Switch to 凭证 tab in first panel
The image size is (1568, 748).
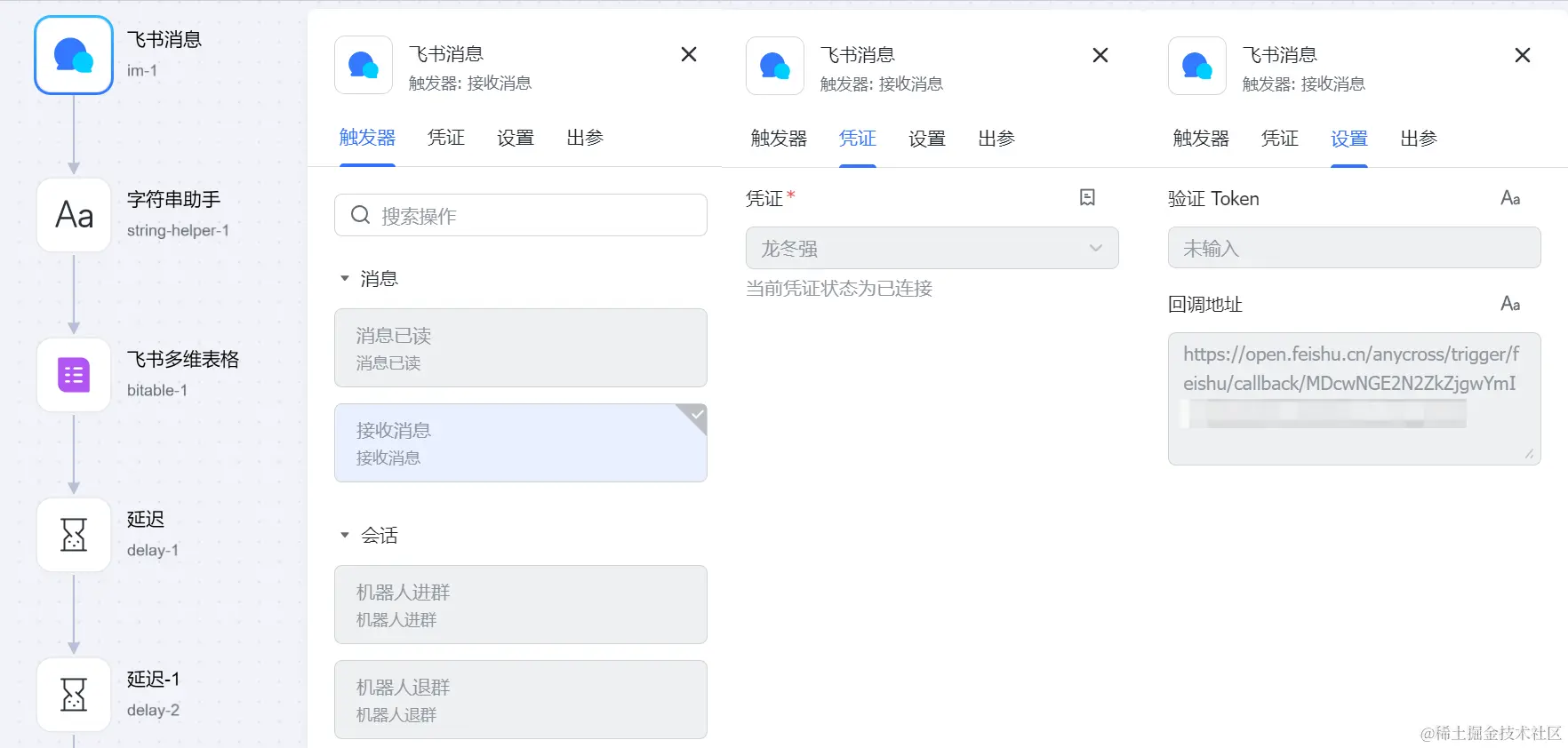446,138
